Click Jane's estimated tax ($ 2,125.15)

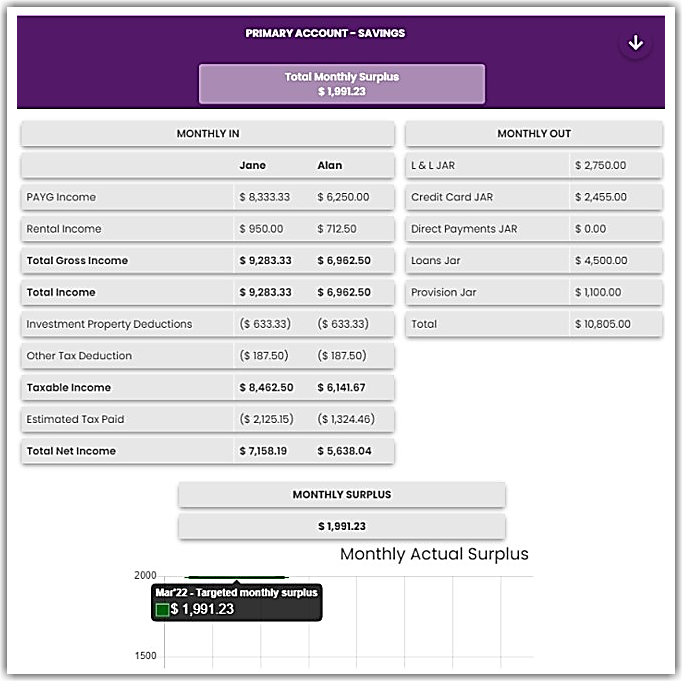(266, 419)
